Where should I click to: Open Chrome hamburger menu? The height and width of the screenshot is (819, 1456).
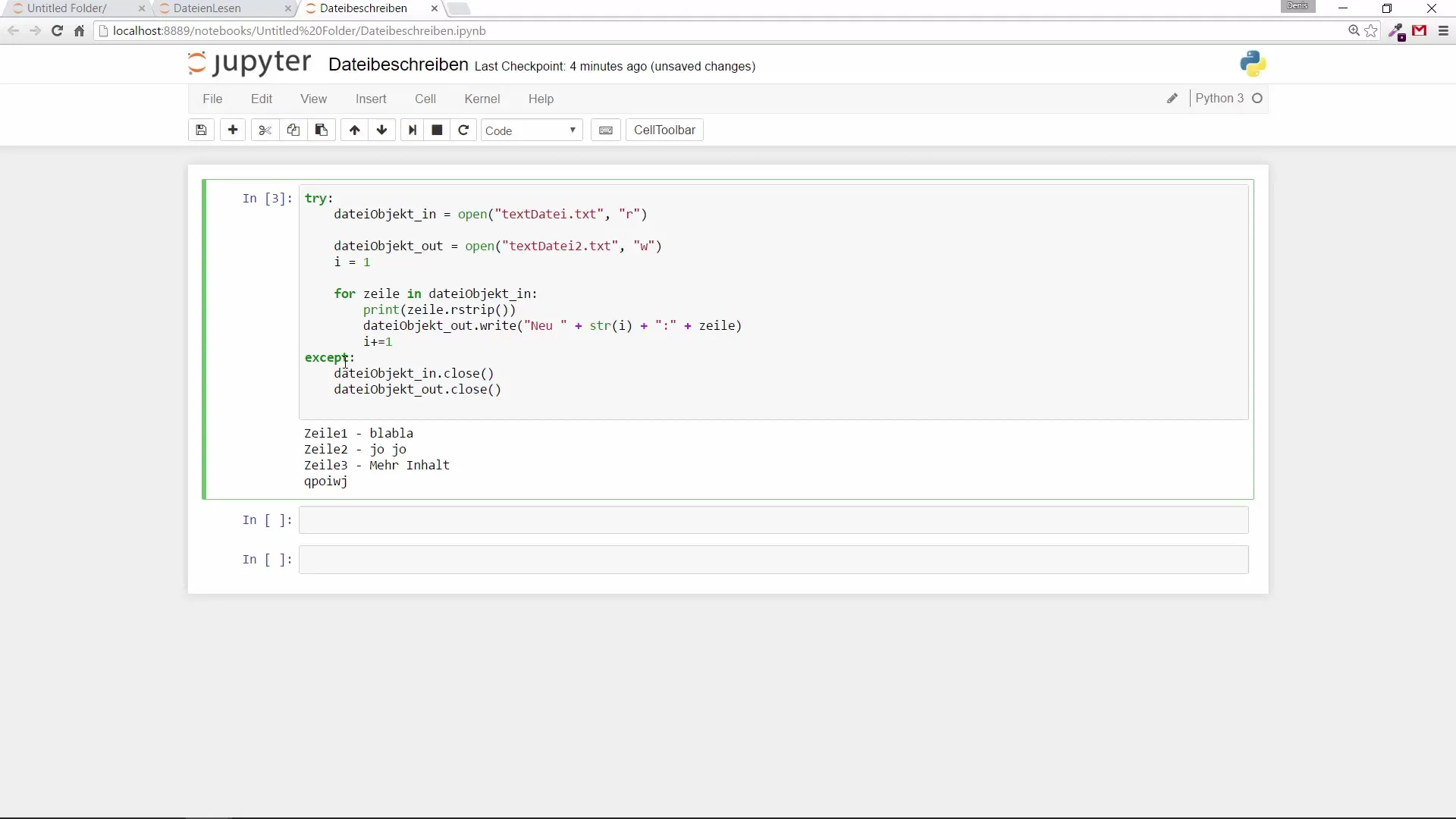tap(1443, 31)
